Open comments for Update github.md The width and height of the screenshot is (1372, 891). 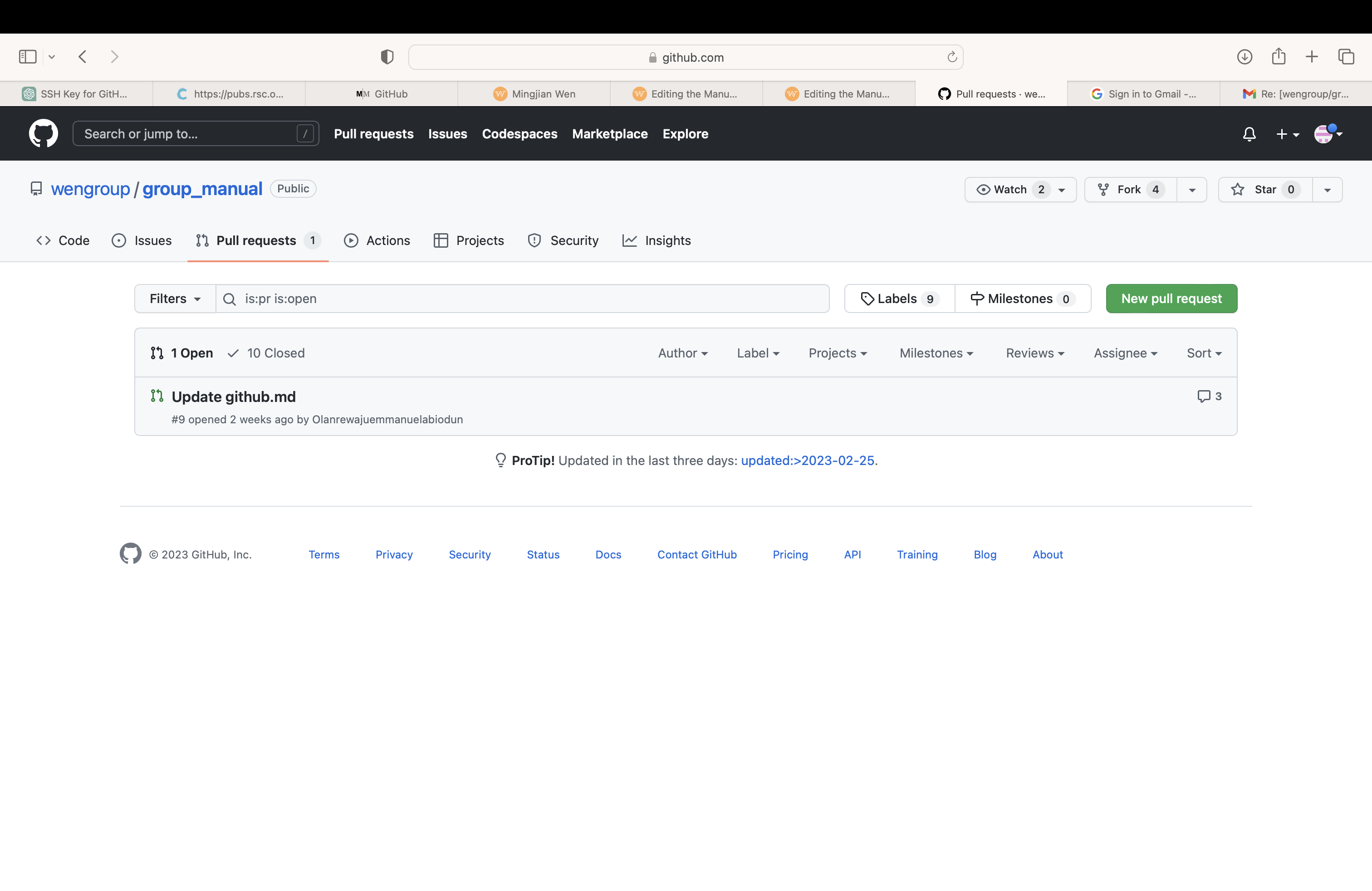pyautogui.click(x=1209, y=396)
